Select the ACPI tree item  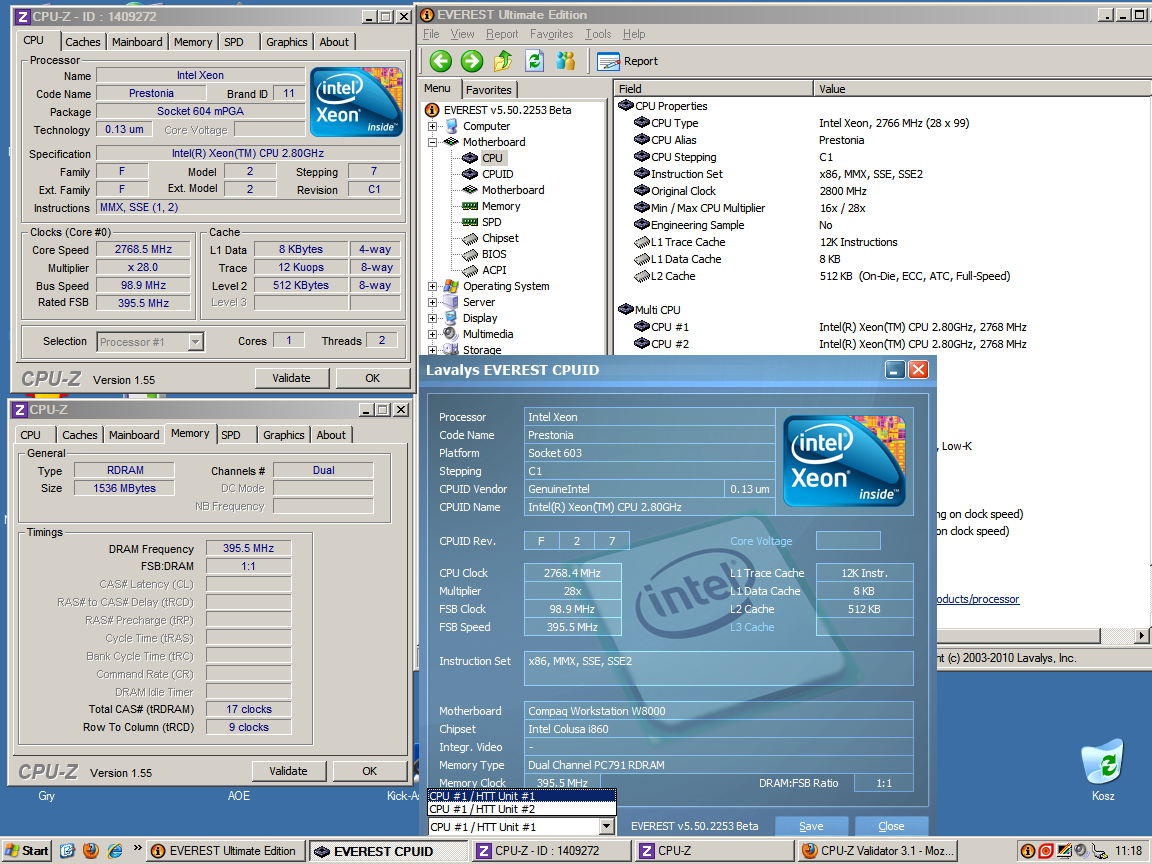pos(494,270)
